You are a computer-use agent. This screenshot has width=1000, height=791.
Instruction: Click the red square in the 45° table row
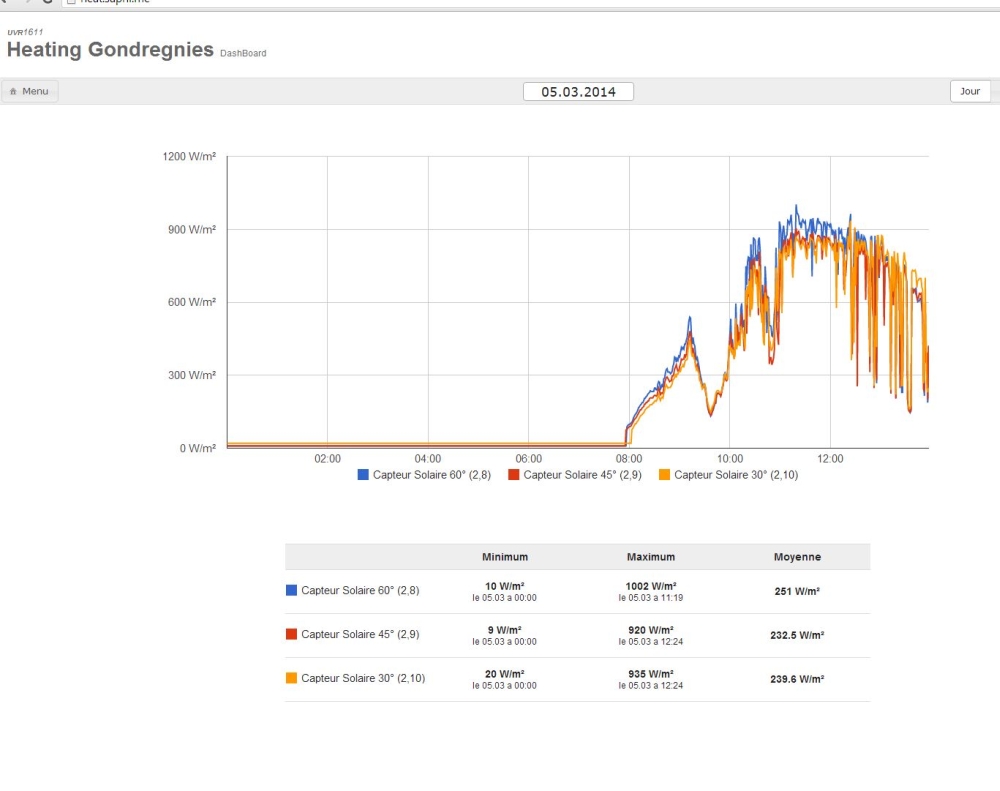pos(292,634)
